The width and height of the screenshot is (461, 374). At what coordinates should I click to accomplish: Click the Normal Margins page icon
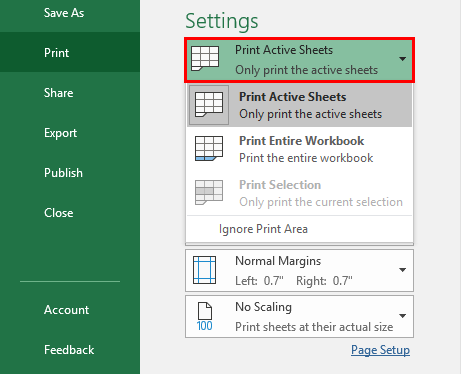(204, 270)
